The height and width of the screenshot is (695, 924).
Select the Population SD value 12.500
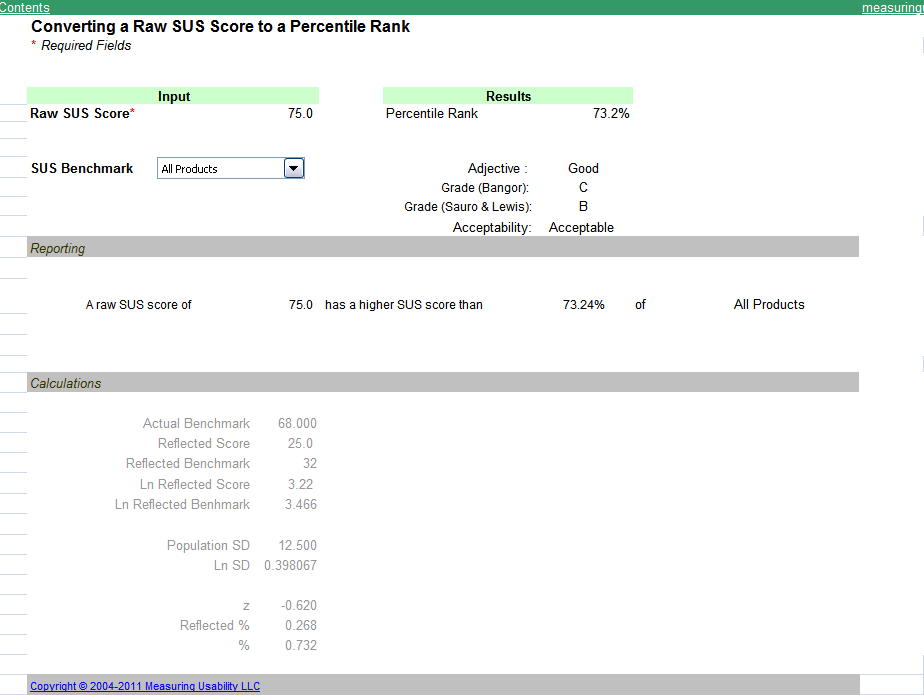(x=297, y=545)
